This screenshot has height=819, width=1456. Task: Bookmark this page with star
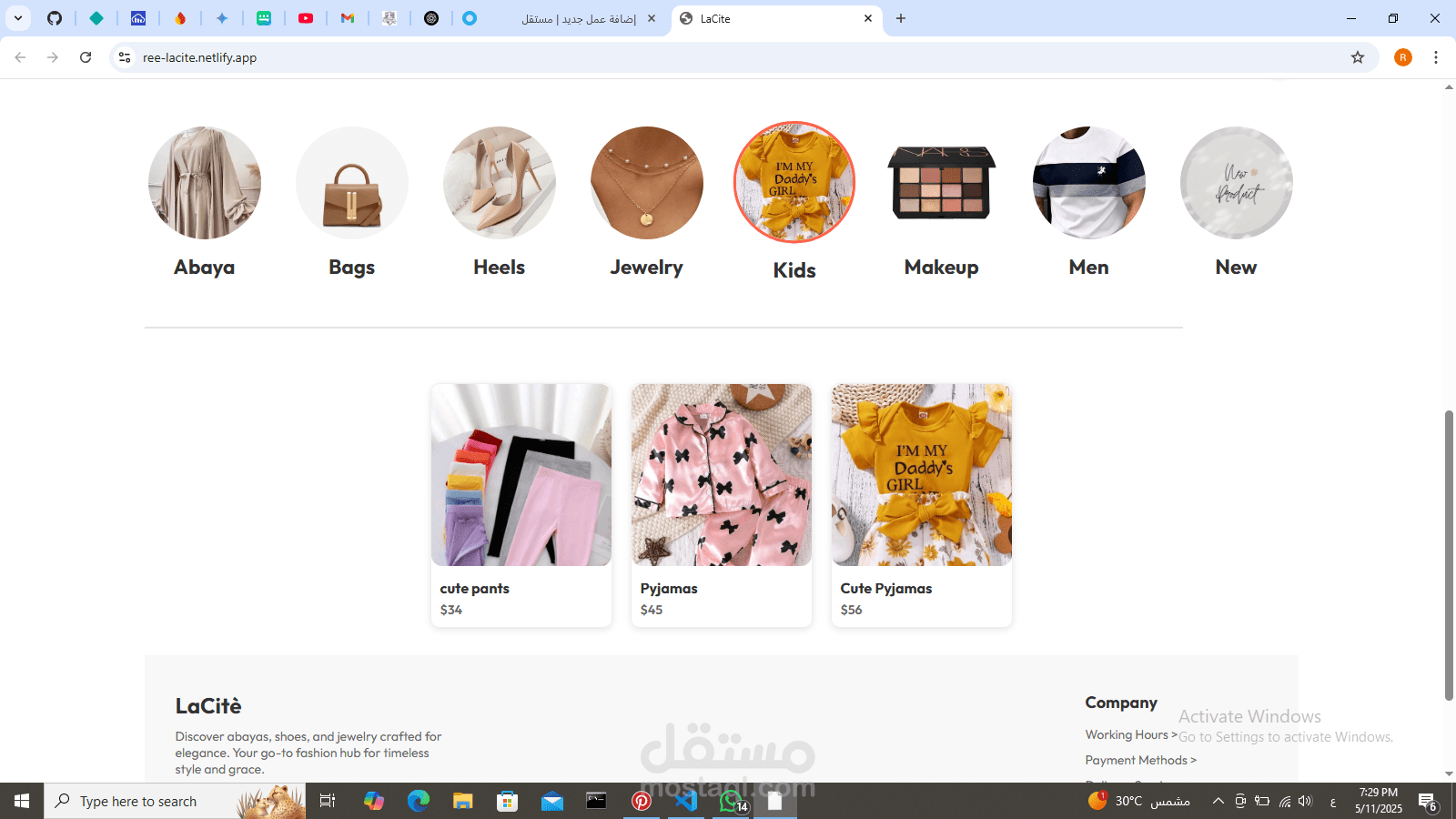[x=1358, y=57]
